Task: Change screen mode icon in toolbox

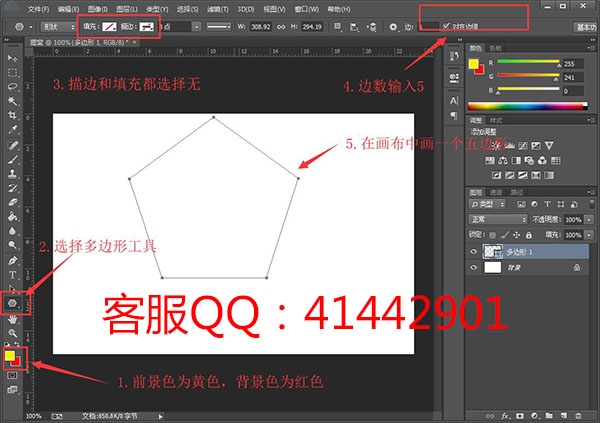Action: [12, 390]
